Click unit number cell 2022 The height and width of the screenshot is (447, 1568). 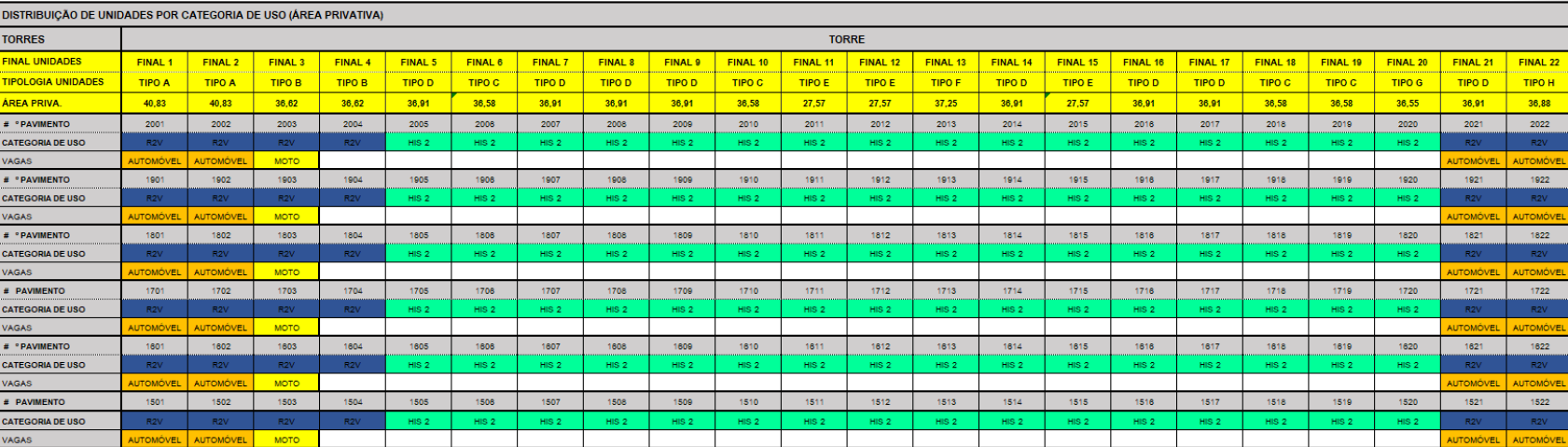point(1539,124)
